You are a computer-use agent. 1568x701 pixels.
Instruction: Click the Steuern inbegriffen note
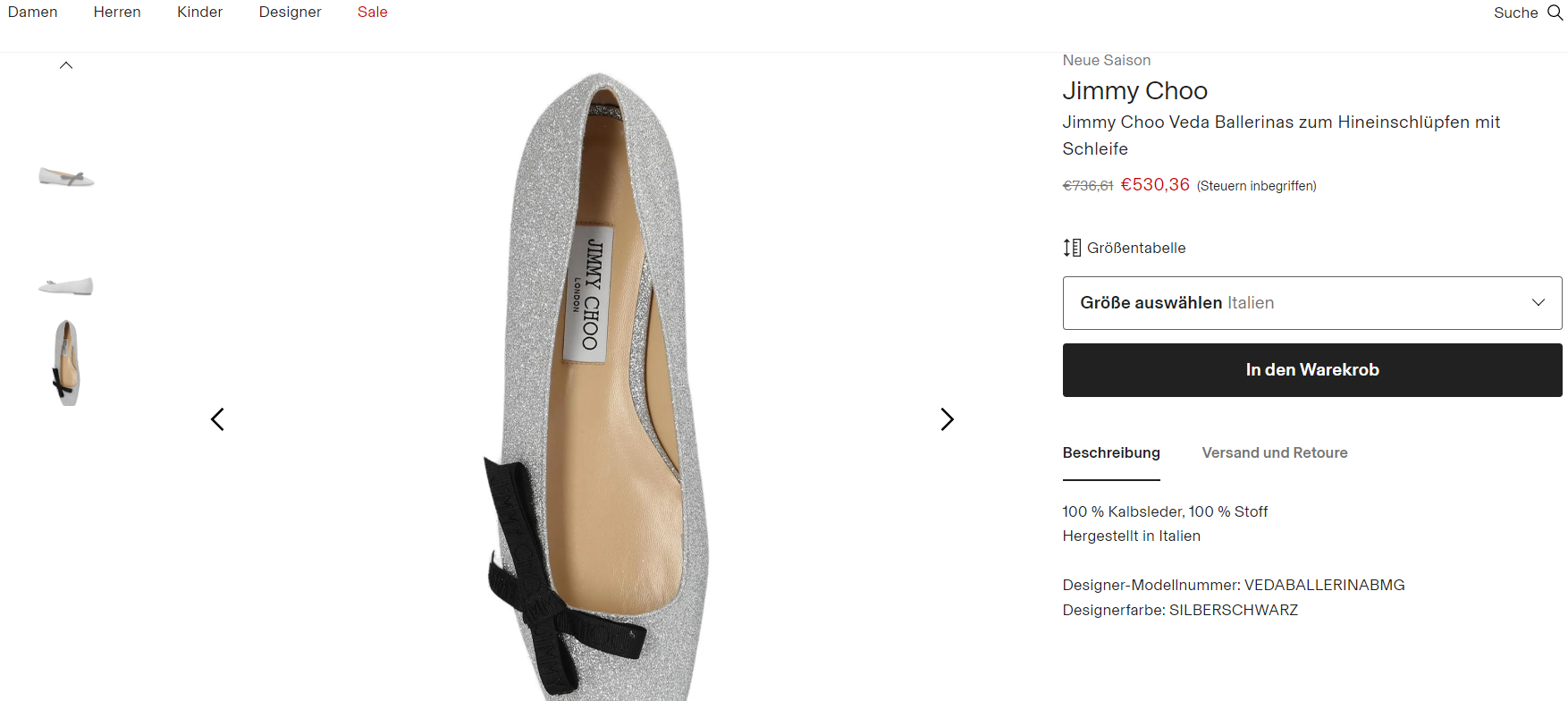pyautogui.click(x=1256, y=186)
